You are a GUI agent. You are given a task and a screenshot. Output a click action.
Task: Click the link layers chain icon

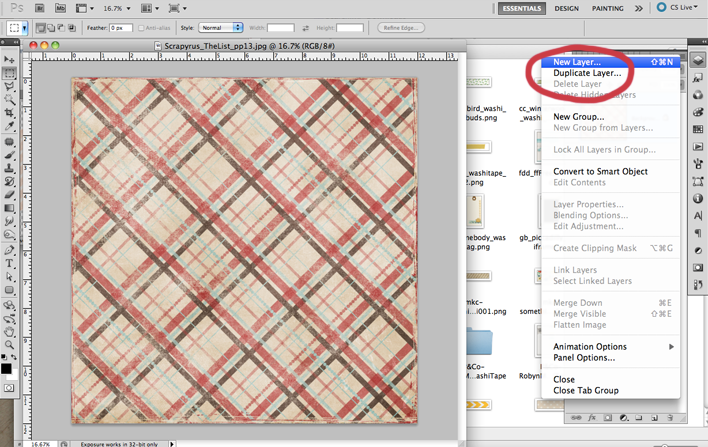coord(576,418)
